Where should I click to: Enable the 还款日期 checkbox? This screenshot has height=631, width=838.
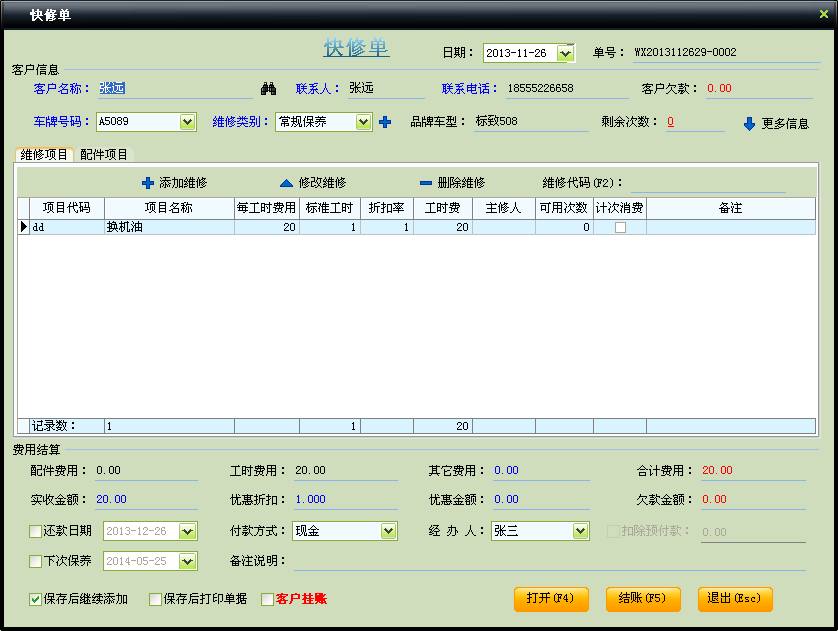click(x=36, y=531)
